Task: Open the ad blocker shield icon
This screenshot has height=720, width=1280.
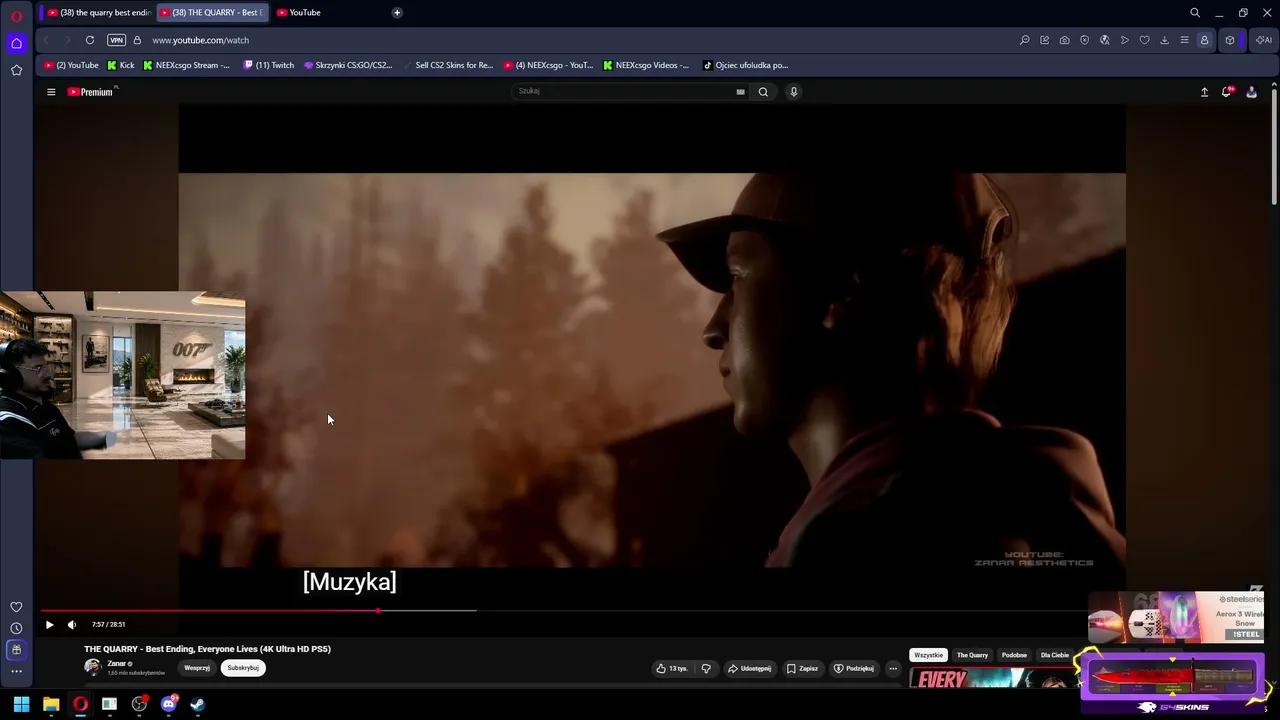Action: 1085,40
